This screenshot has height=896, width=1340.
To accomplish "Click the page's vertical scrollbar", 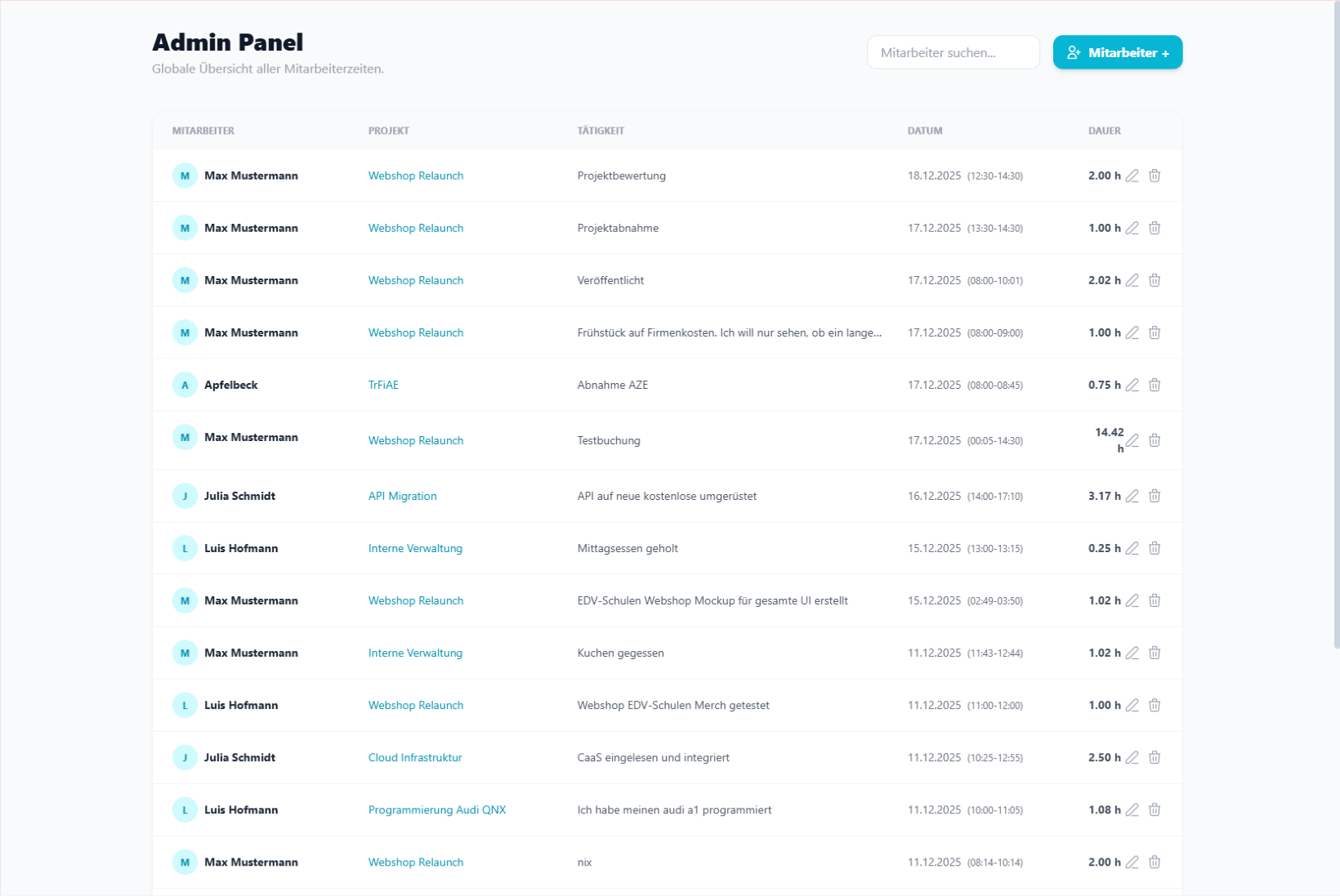I will pos(1336,327).
